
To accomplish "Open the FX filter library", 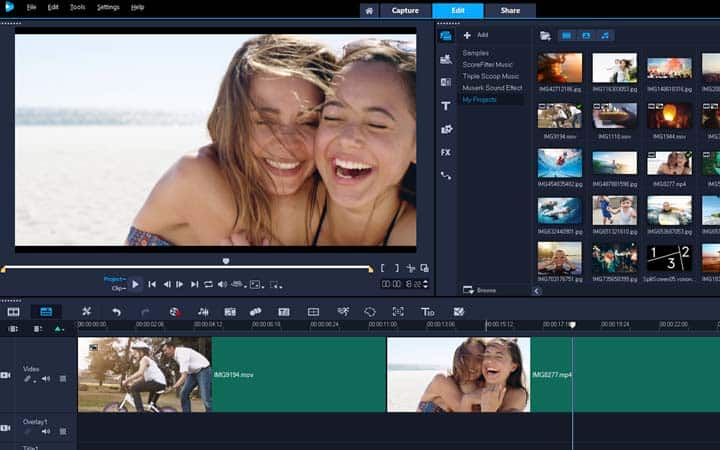I will (x=446, y=152).
